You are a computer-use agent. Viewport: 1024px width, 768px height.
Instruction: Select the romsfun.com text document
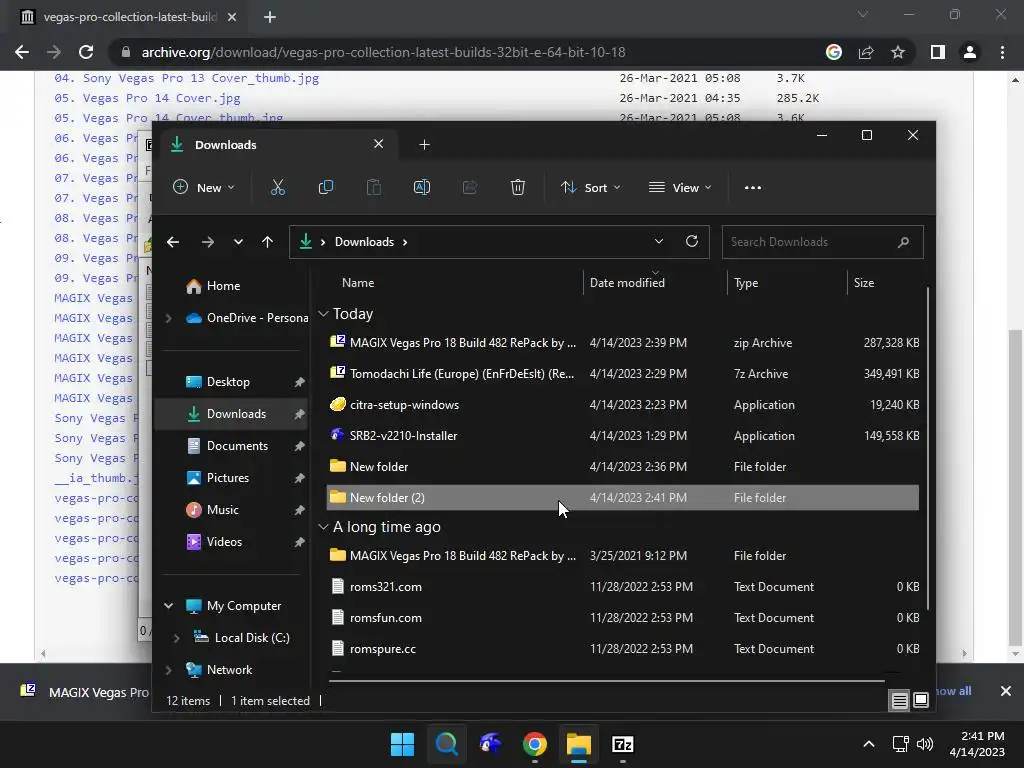(x=622, y=618)
